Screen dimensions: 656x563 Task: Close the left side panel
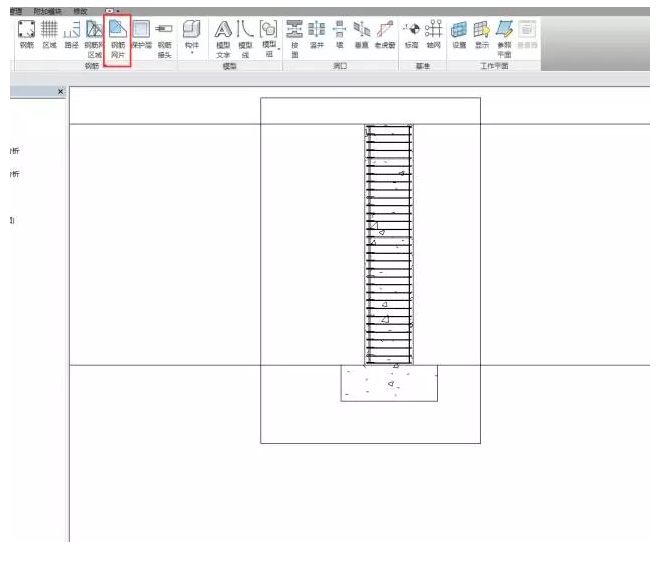tap(60, 92)
